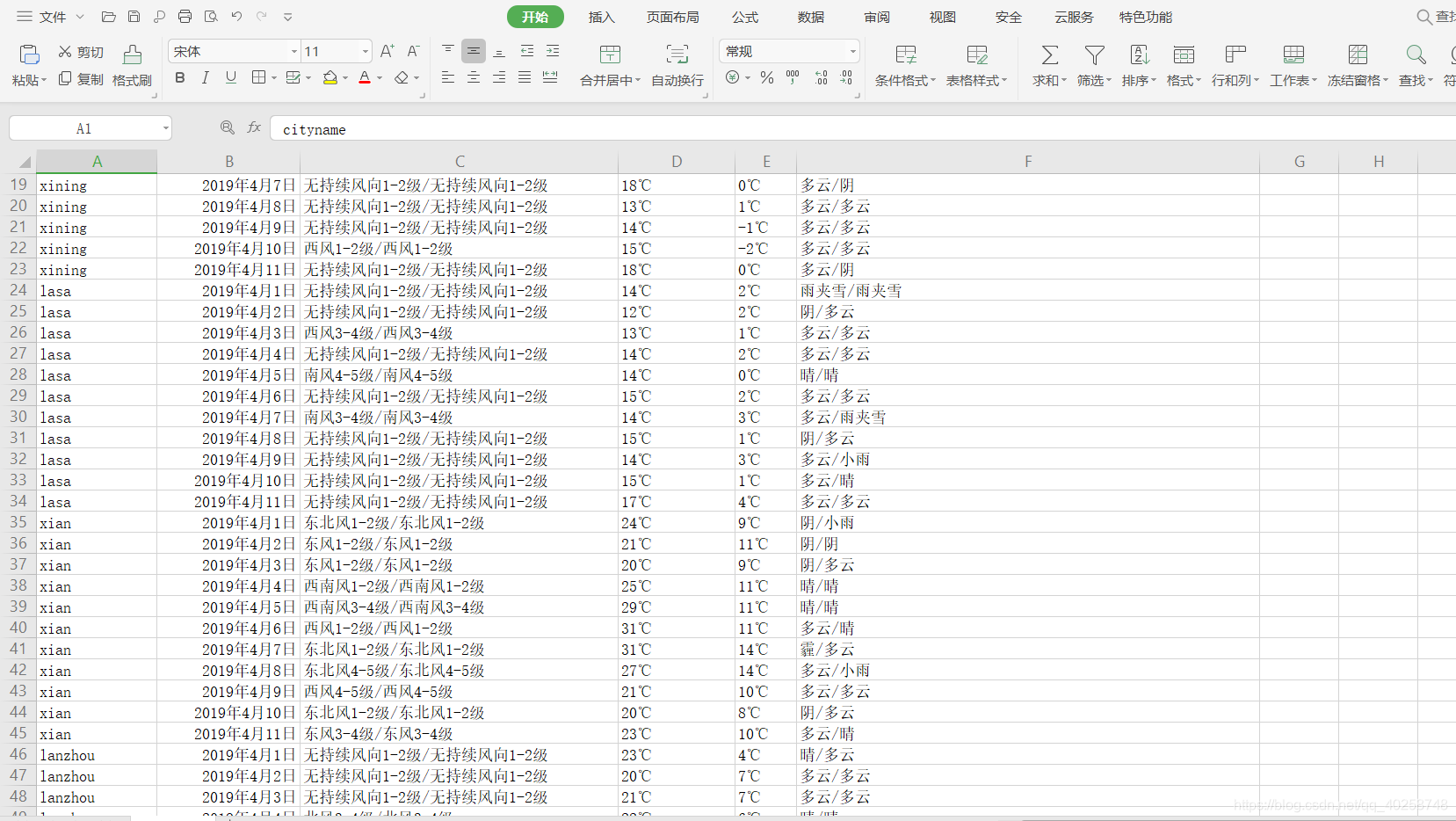Image resolution: width=1456 pixels, height=821 pixels.
Task: Click the 排序 sort button
Action: click(x=1139, y=66)
